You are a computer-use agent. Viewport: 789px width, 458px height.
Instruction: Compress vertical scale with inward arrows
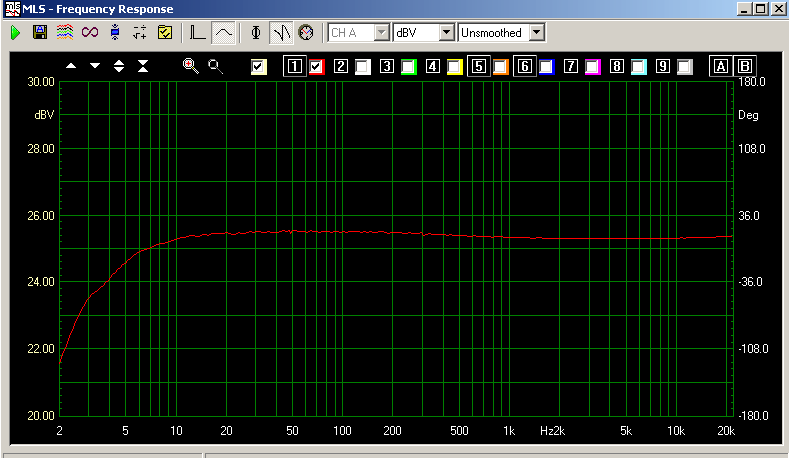coord(143,66)
